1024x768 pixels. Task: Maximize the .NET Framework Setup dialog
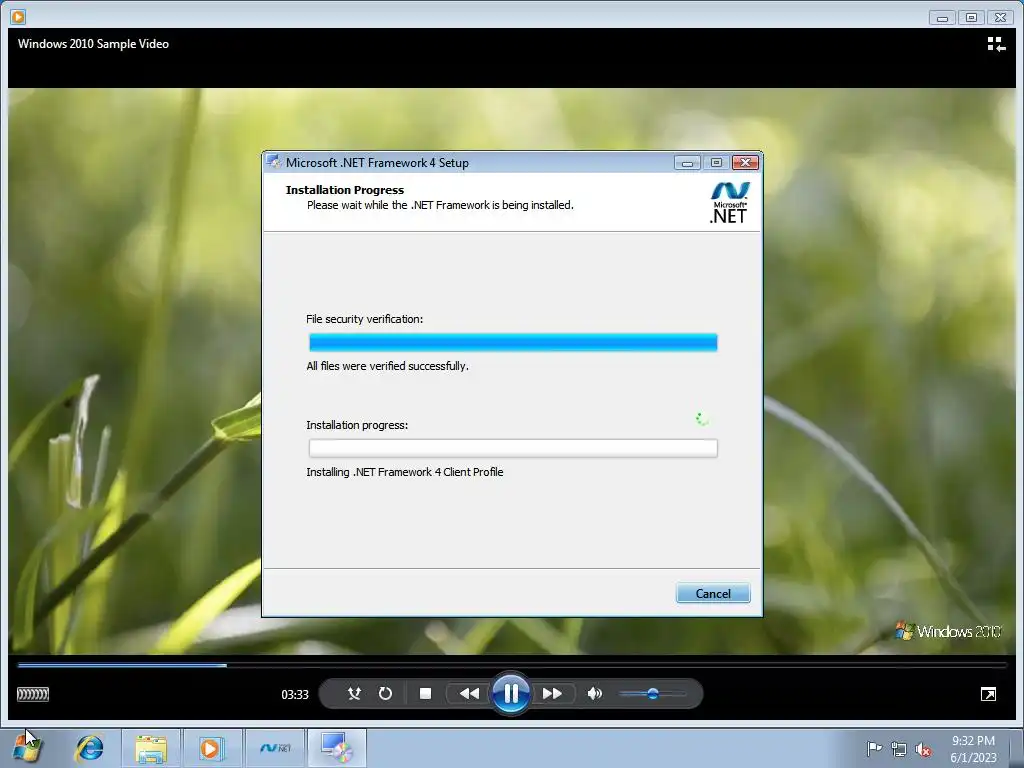(716, 163)
